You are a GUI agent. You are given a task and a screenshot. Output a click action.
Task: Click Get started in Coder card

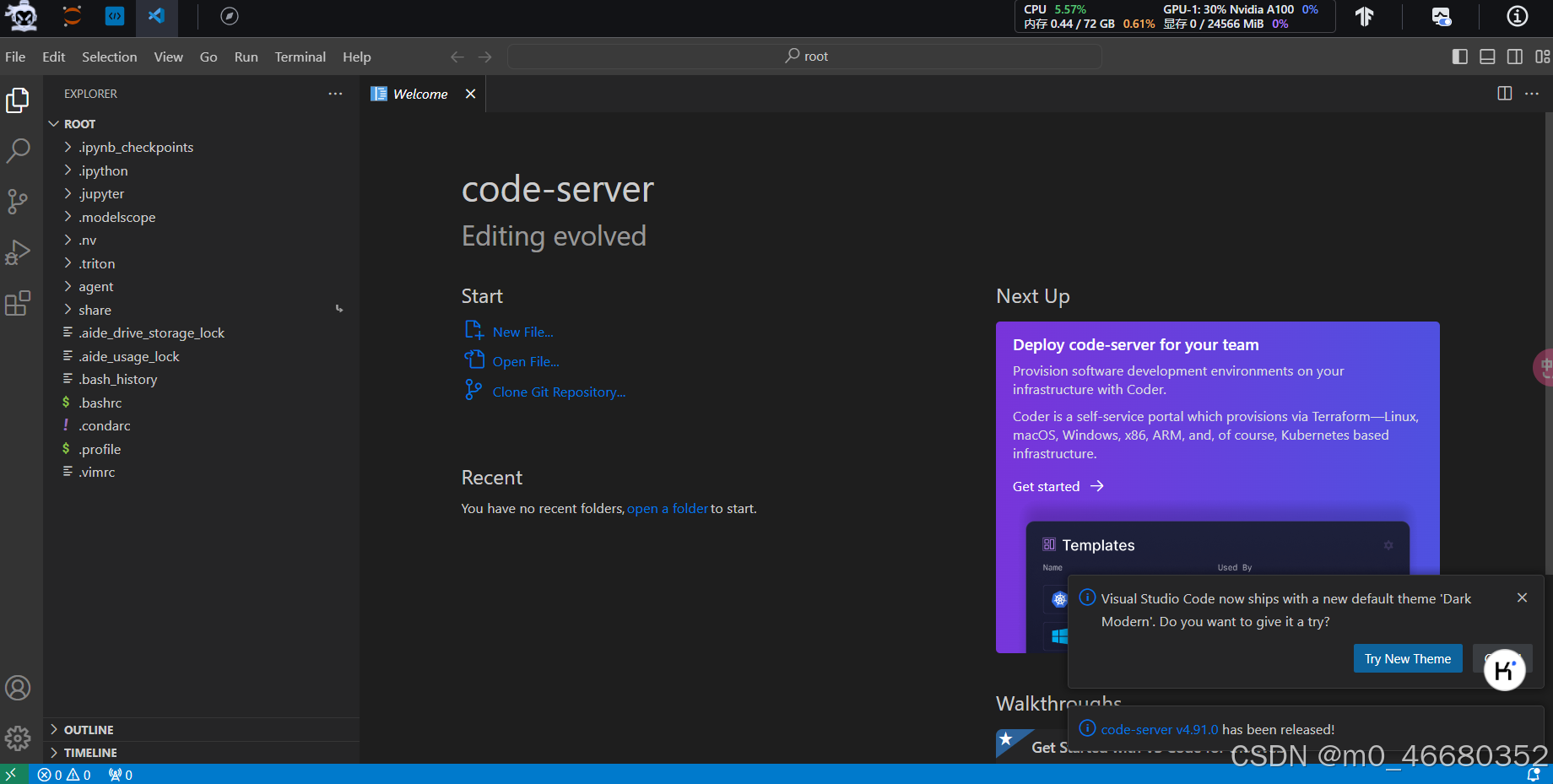pos(1058,486)
